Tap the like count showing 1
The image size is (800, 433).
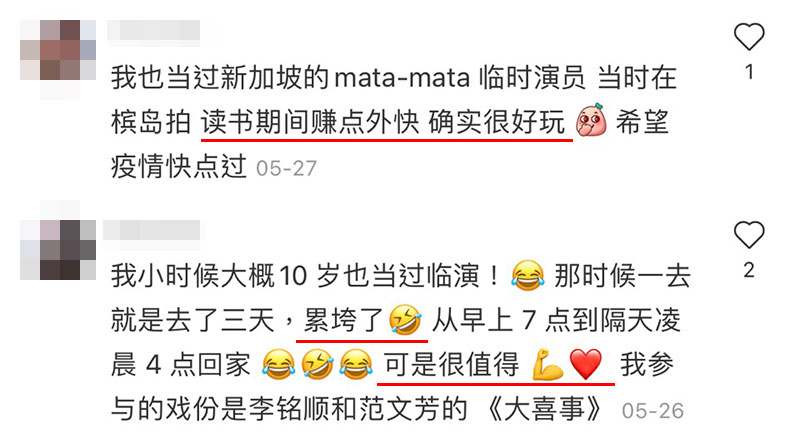[749, 72]
